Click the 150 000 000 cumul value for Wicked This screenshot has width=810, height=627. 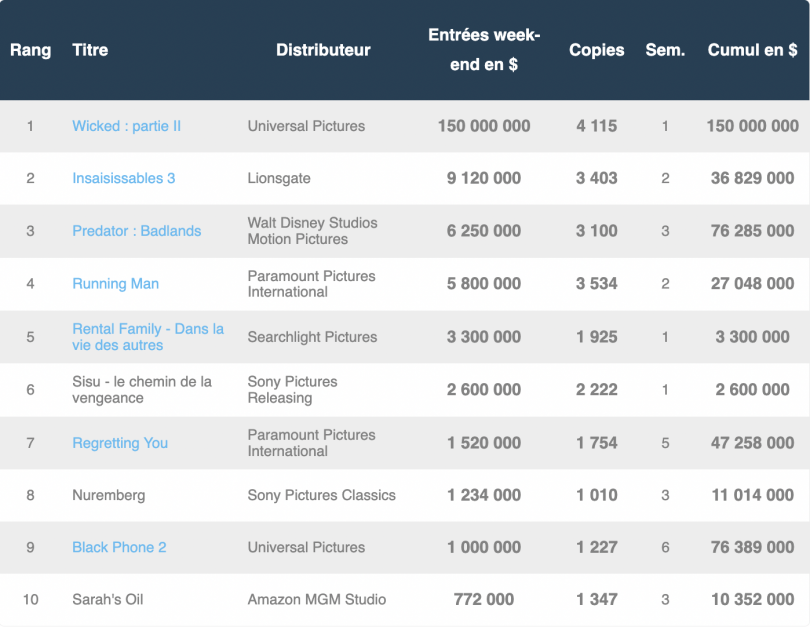751,126
